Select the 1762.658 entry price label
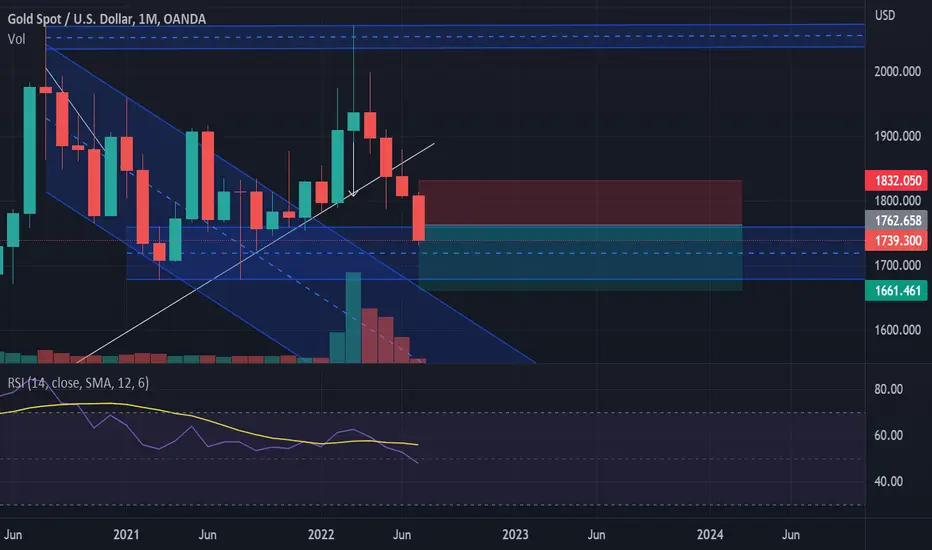Image resolution: width=932 pixels, height=550 pixels. 896,221
